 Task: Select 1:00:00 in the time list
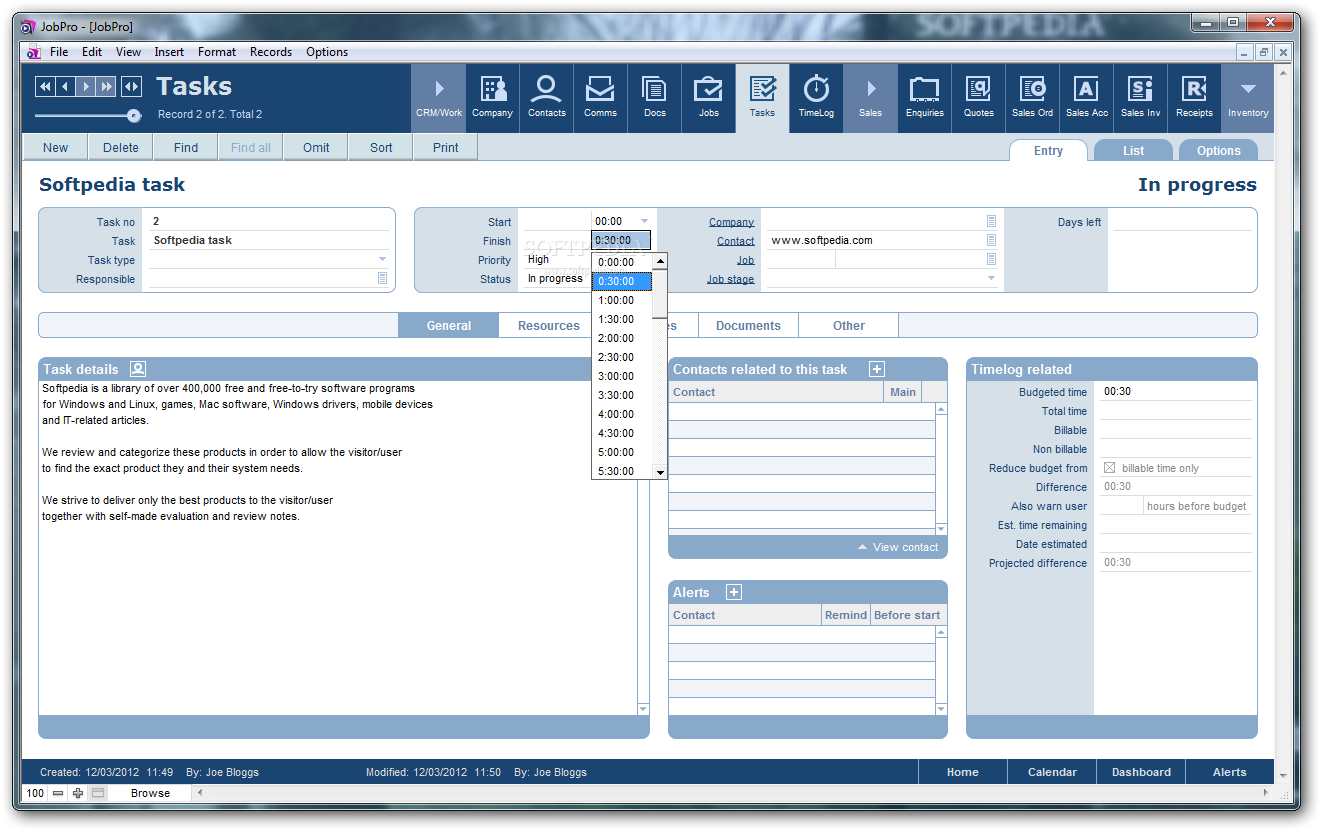tap(622, 300)
